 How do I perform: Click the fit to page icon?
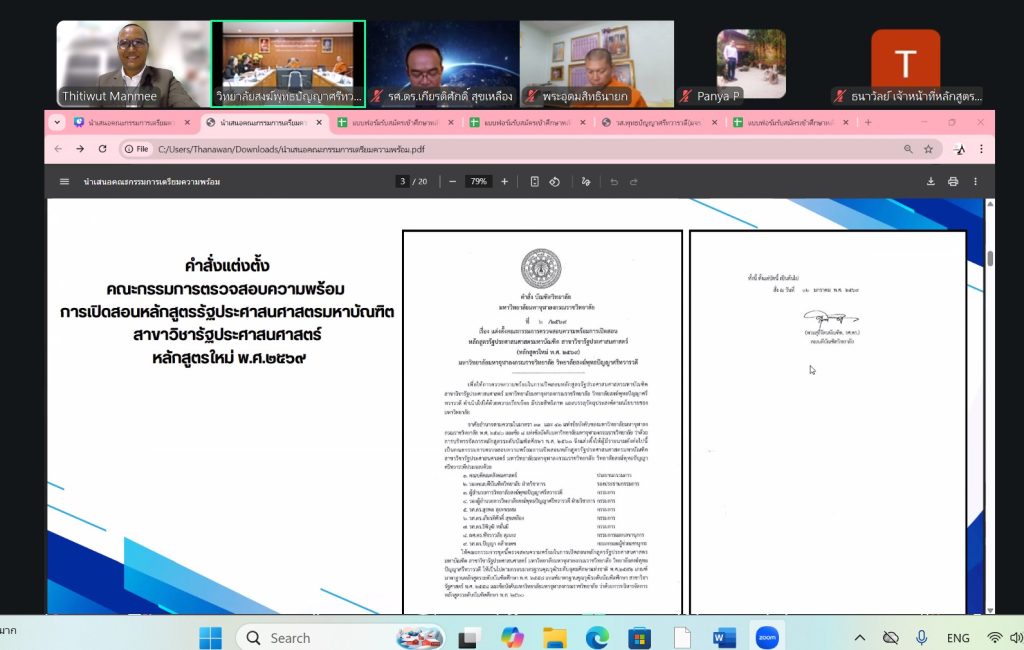[x=534, y=181]
